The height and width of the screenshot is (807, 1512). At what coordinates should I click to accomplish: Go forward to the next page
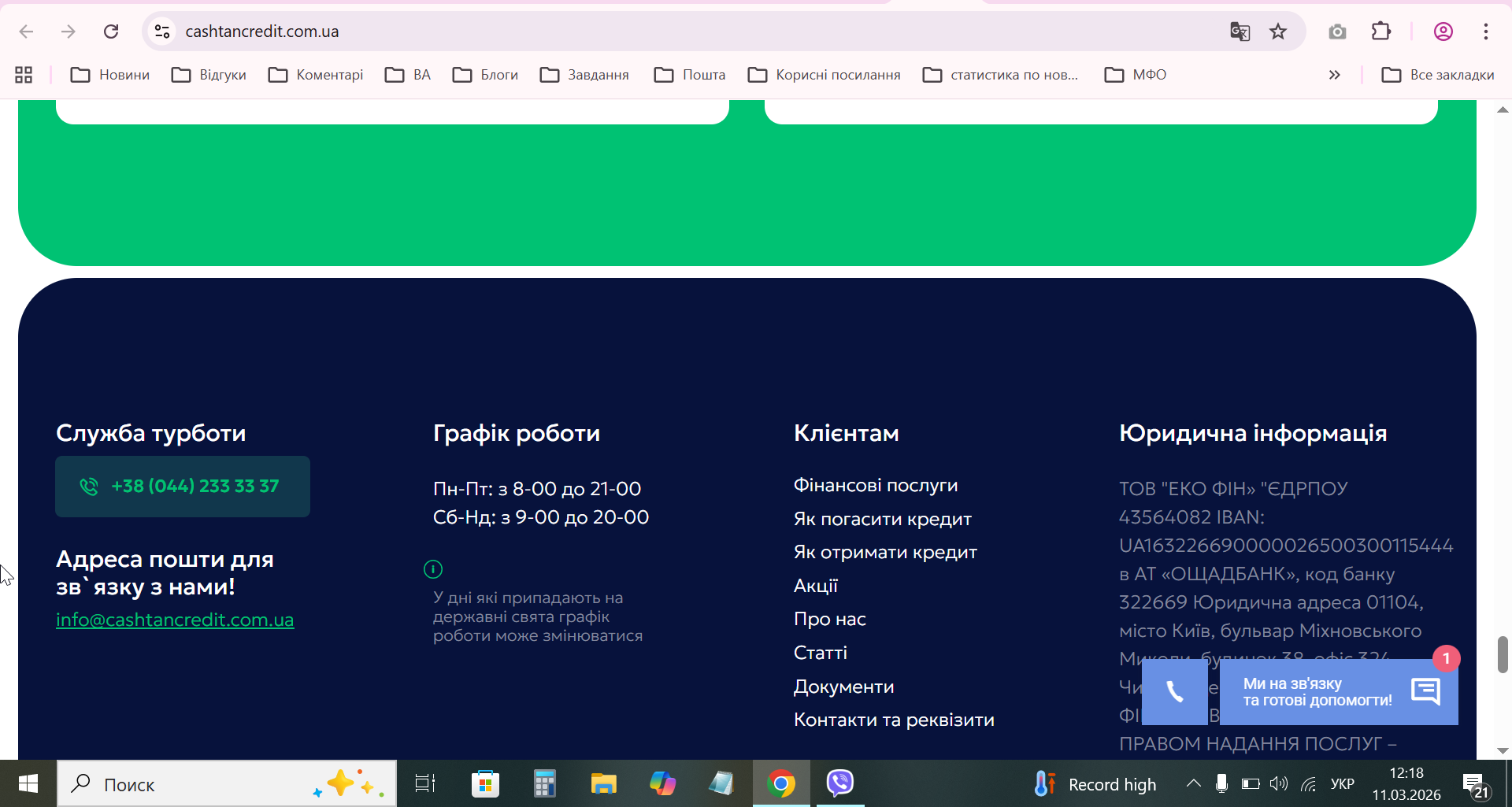click(x=69, y=31)
